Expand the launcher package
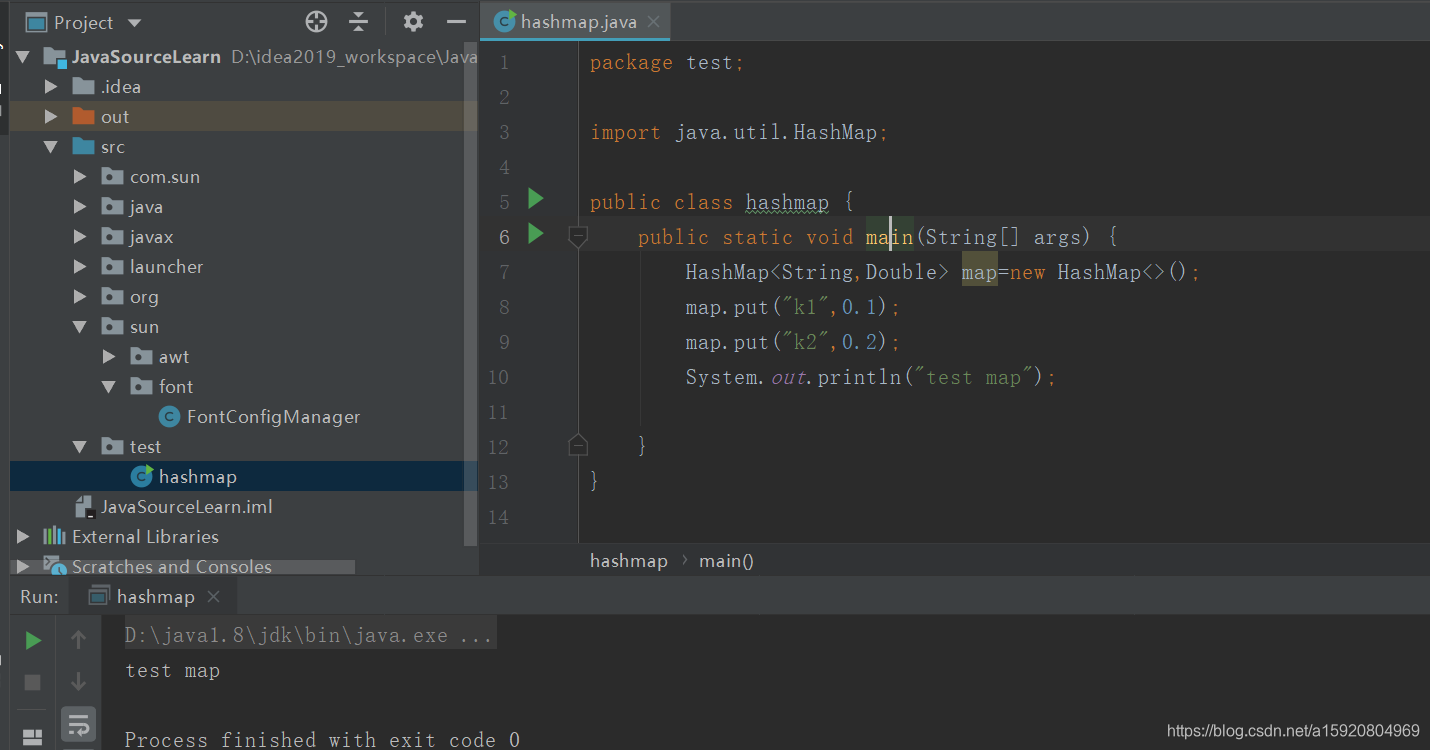Image resolution: width=1430 pixels, height=750 pixels. pyautogui.click(x=80, y=267)
